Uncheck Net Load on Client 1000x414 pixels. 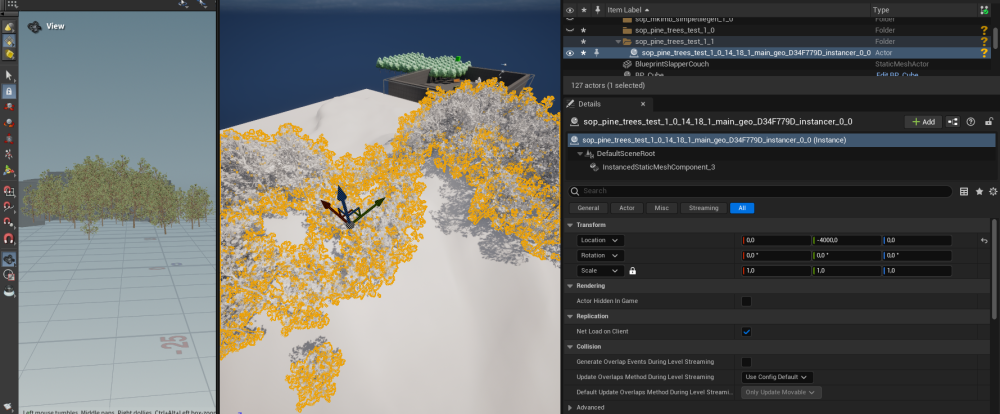746,332
